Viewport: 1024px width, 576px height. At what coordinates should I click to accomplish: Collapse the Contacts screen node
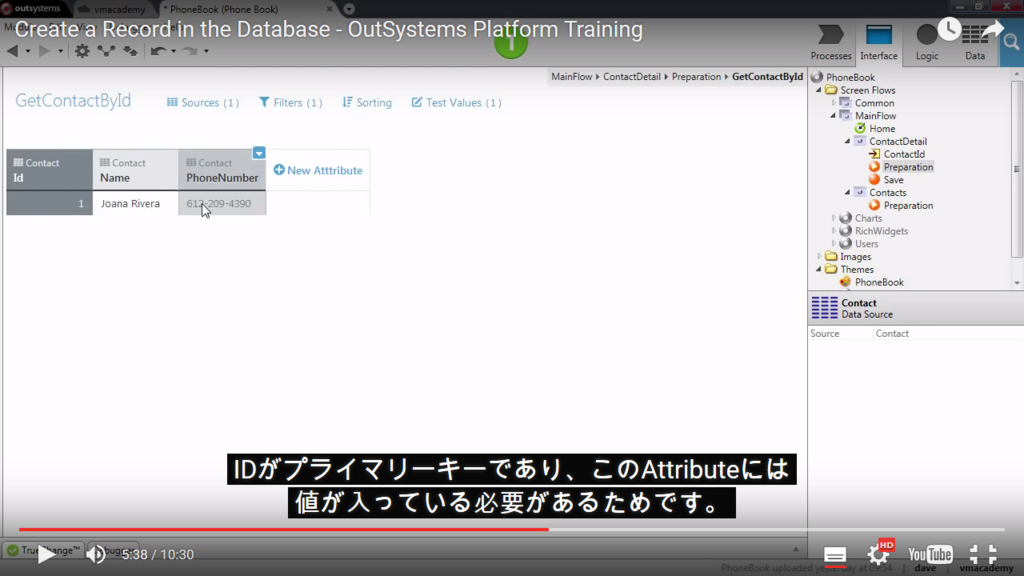[x=848, y=193]
